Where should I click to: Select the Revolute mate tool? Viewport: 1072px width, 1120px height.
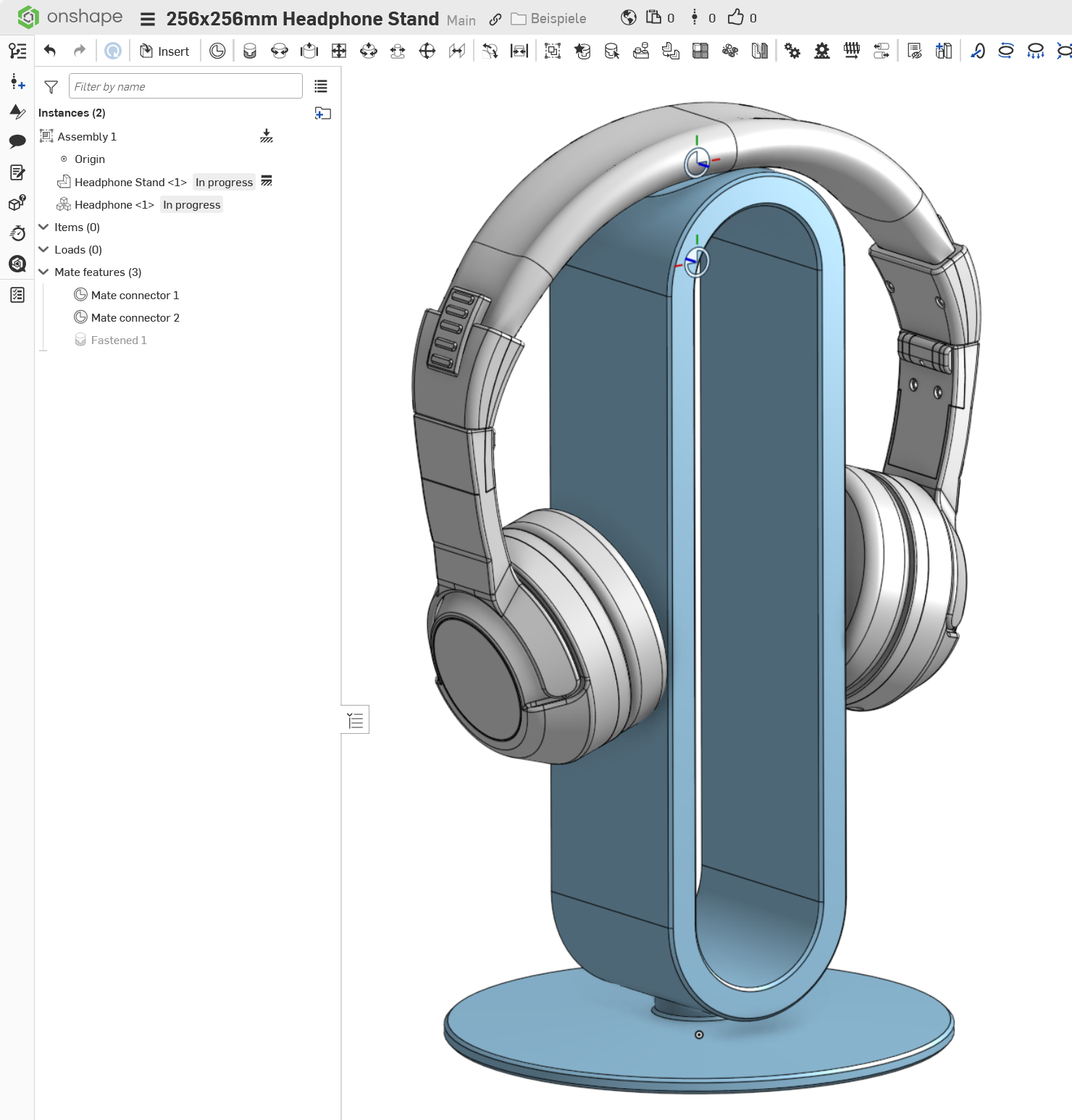tap(280, 51)
